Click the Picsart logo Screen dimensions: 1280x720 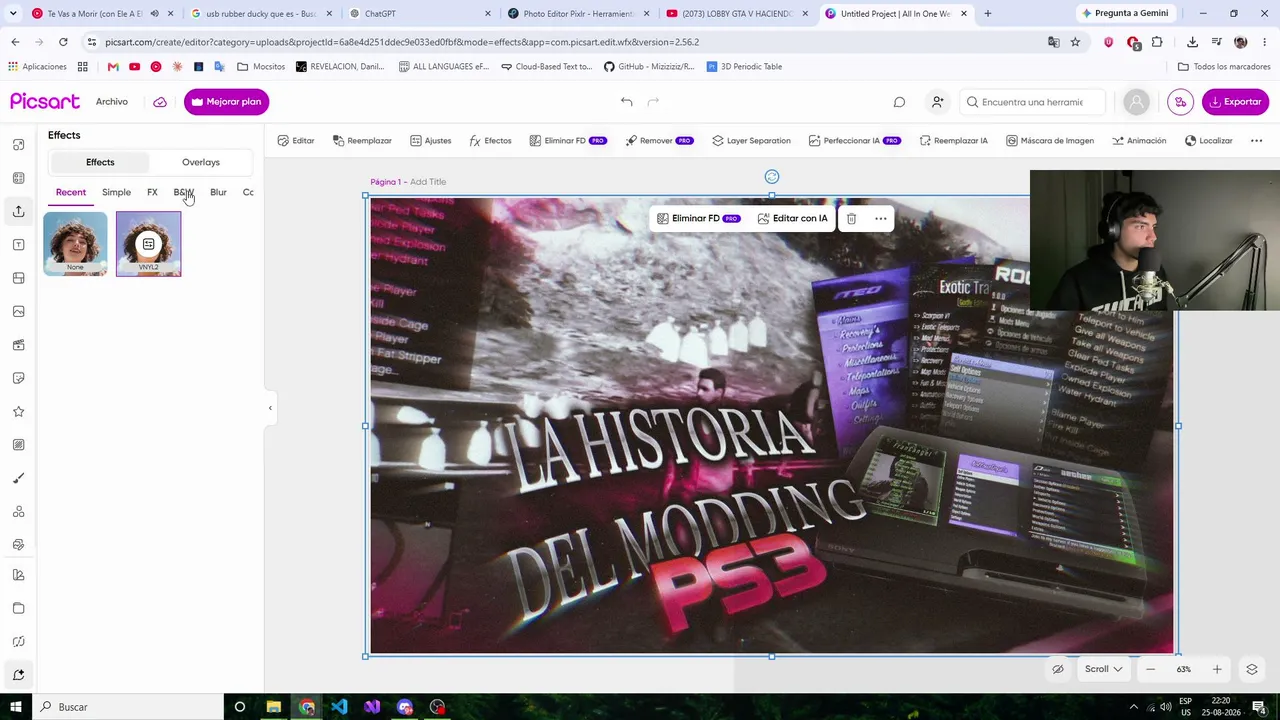[x=45, y=102]
